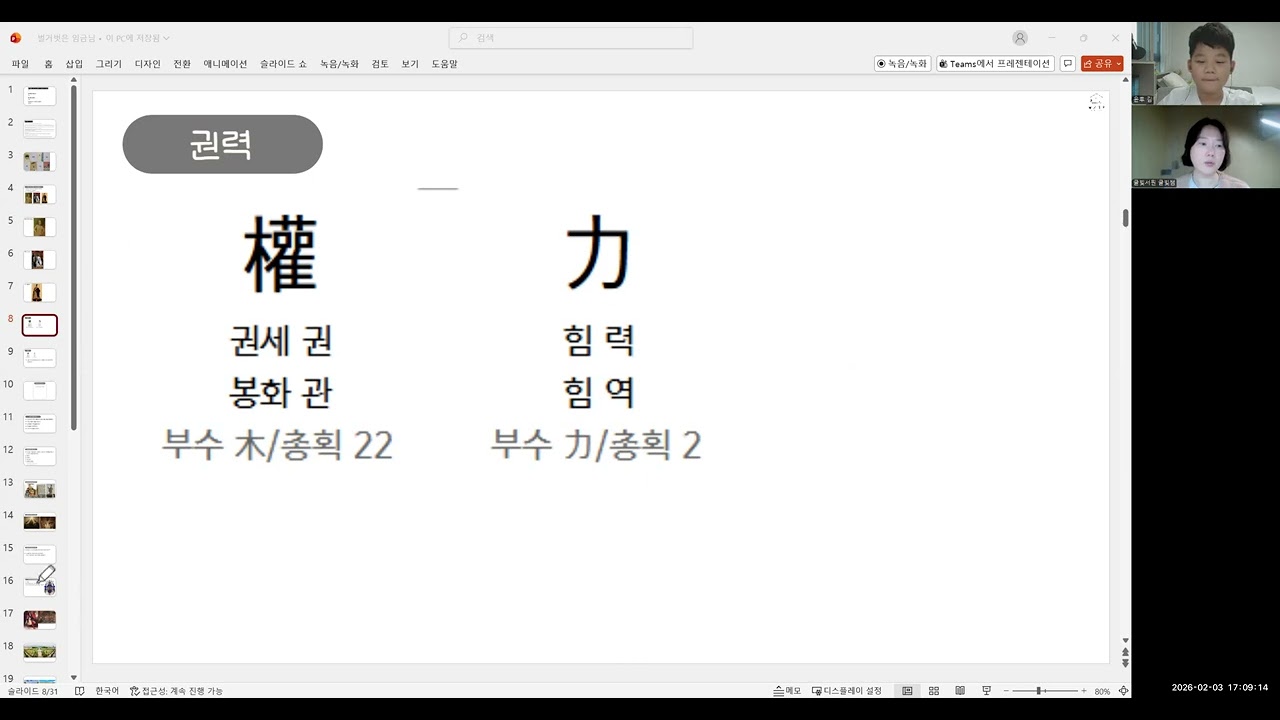
Task: Click the 슬라이드 8/31 status indicator
Action: (33, 691)
